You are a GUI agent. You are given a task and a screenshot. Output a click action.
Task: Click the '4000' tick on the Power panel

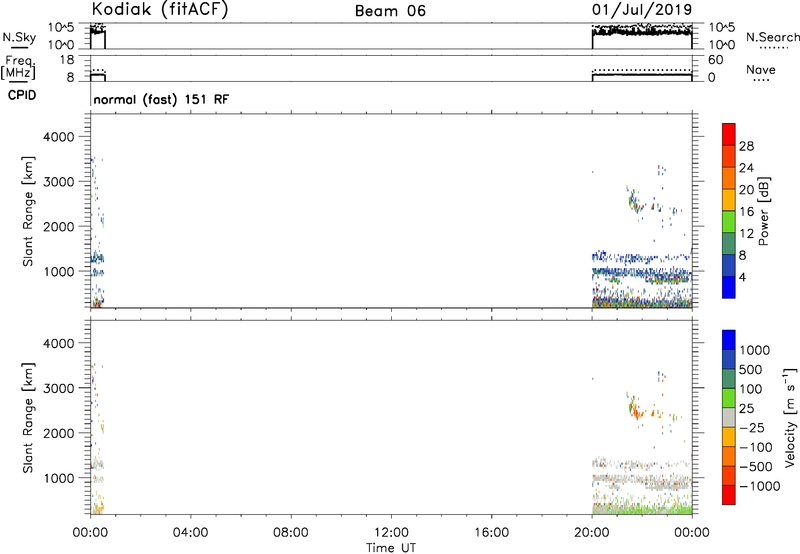pos(59,137)
